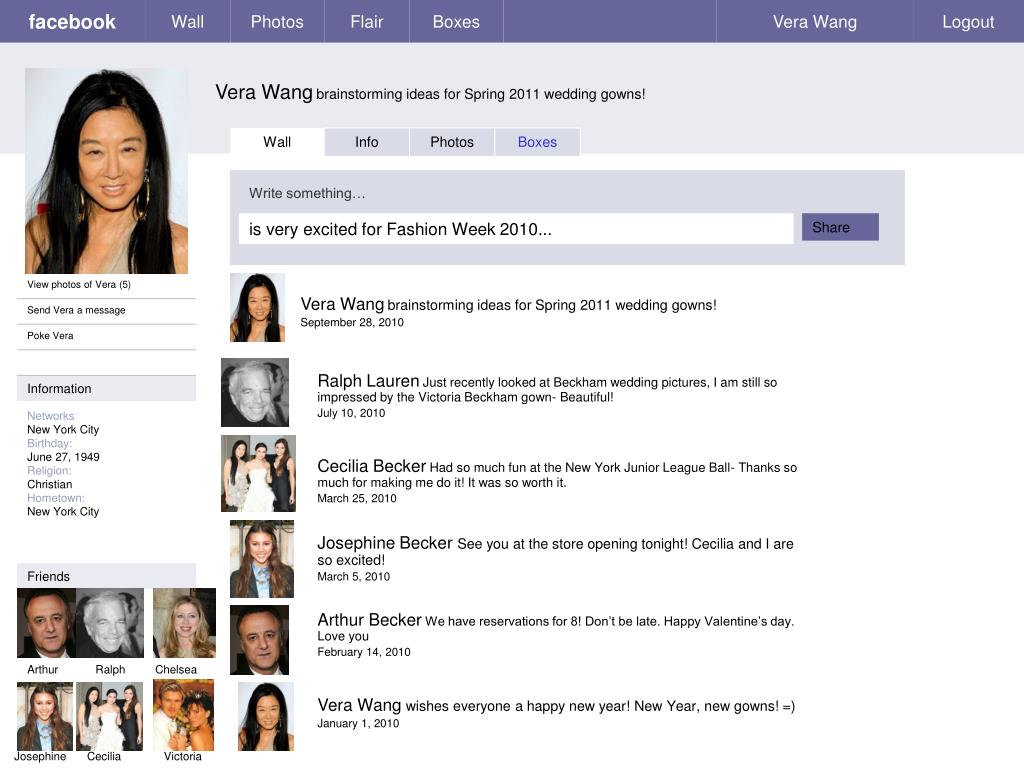The height and width of the screenshot is (768, 1024).
Task: Click the Birthday value June 27, 1949
Action: coord(63,456)
